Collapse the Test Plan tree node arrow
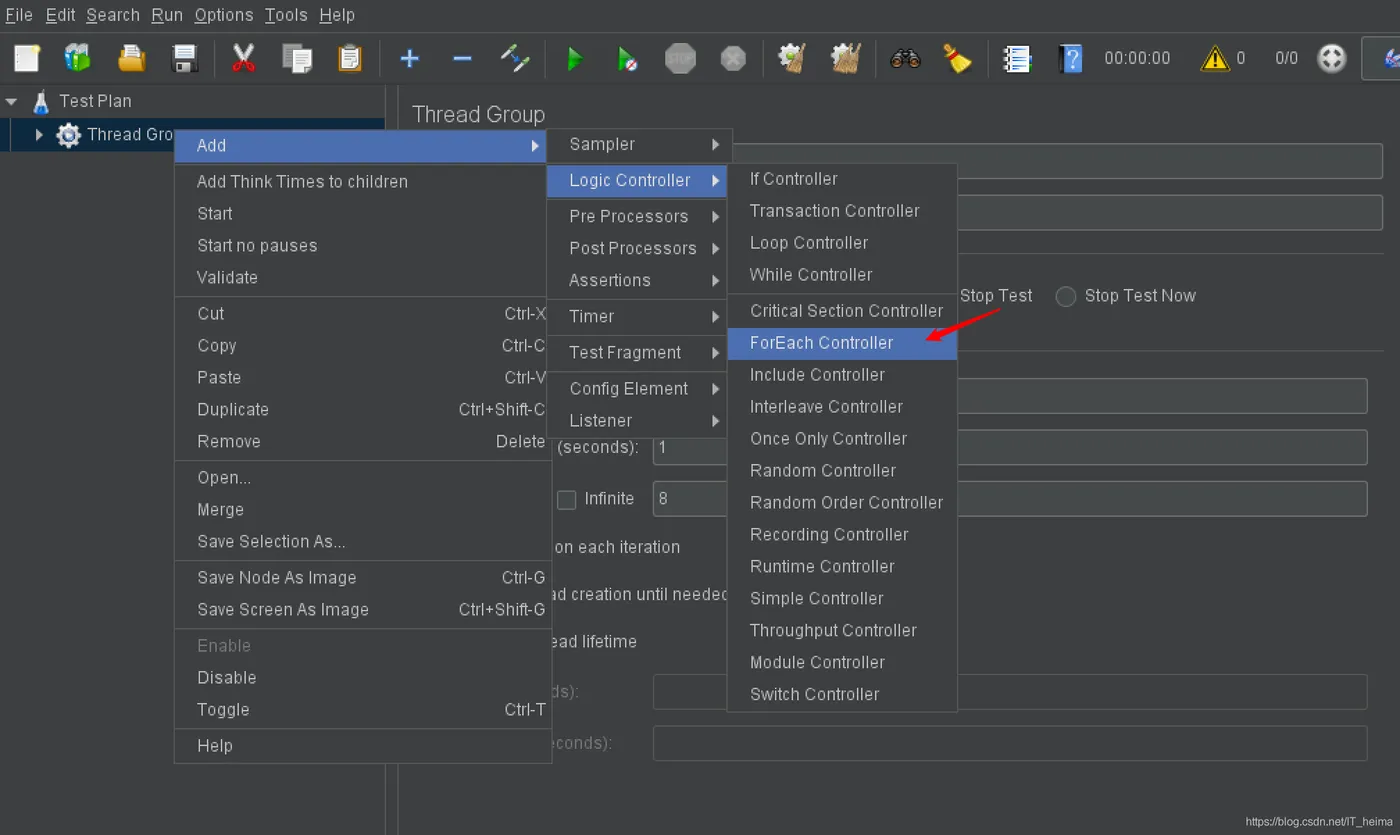The width and height of the screenshot is (1400, 835). click(x=12, y=101)
